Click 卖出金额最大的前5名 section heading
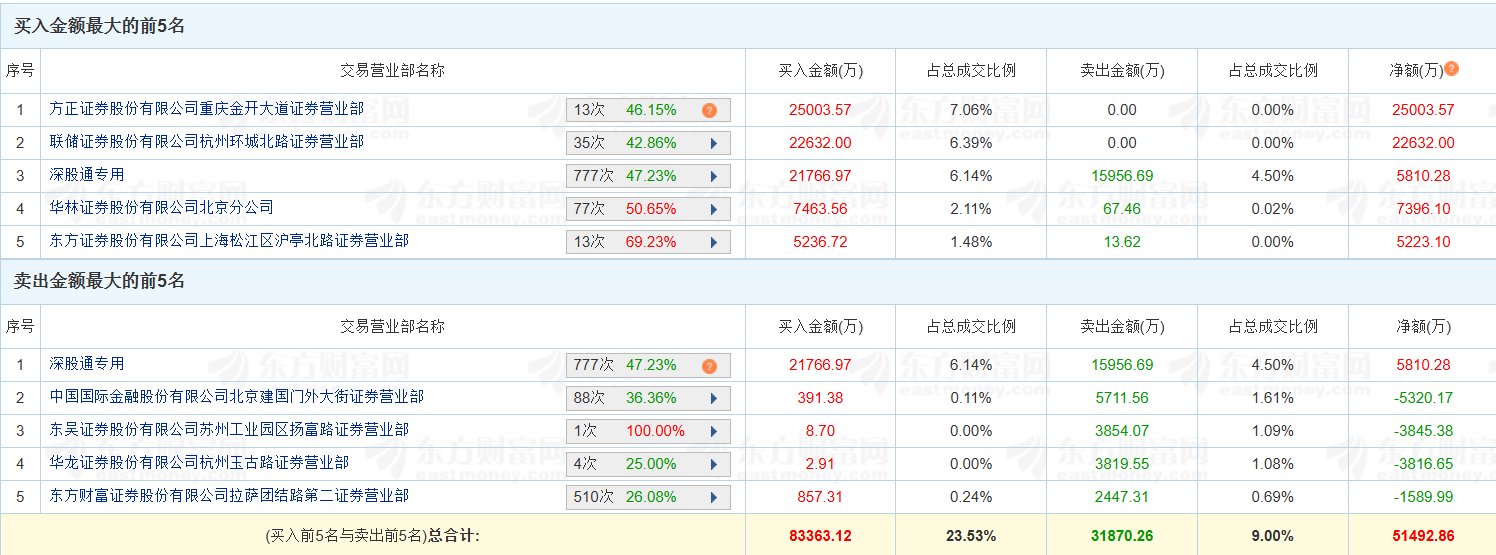The height and width of the screenshot is (555, 1496). coord(99,282)
